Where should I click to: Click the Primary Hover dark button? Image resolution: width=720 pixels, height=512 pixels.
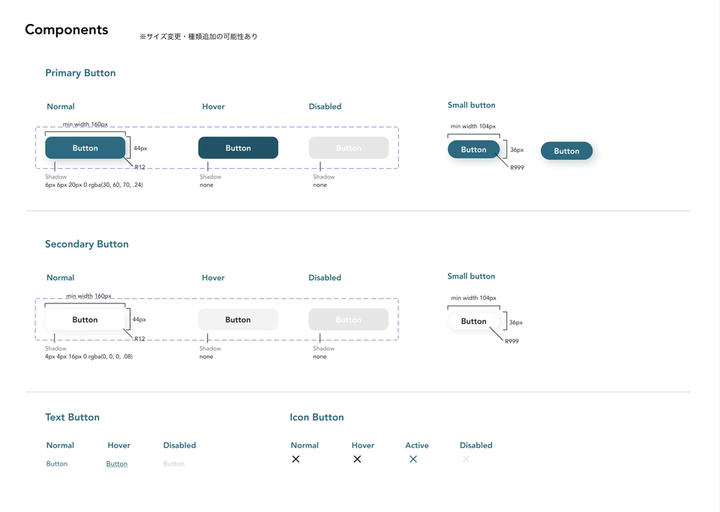pyautogui.click(x=238, y=148)
